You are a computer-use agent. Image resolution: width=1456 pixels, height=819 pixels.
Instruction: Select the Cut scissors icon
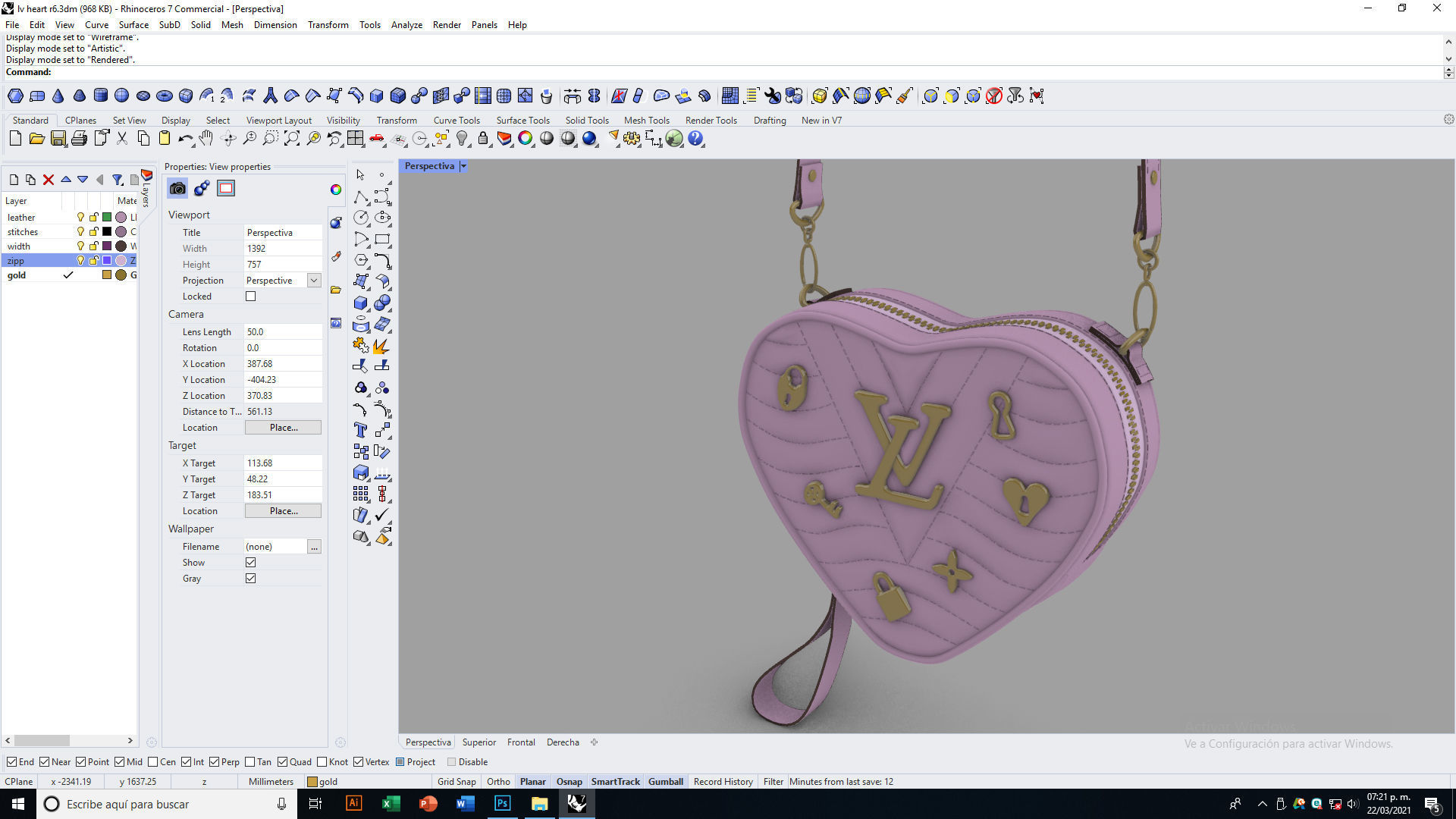pyautogui.click(x=121, y=139)
